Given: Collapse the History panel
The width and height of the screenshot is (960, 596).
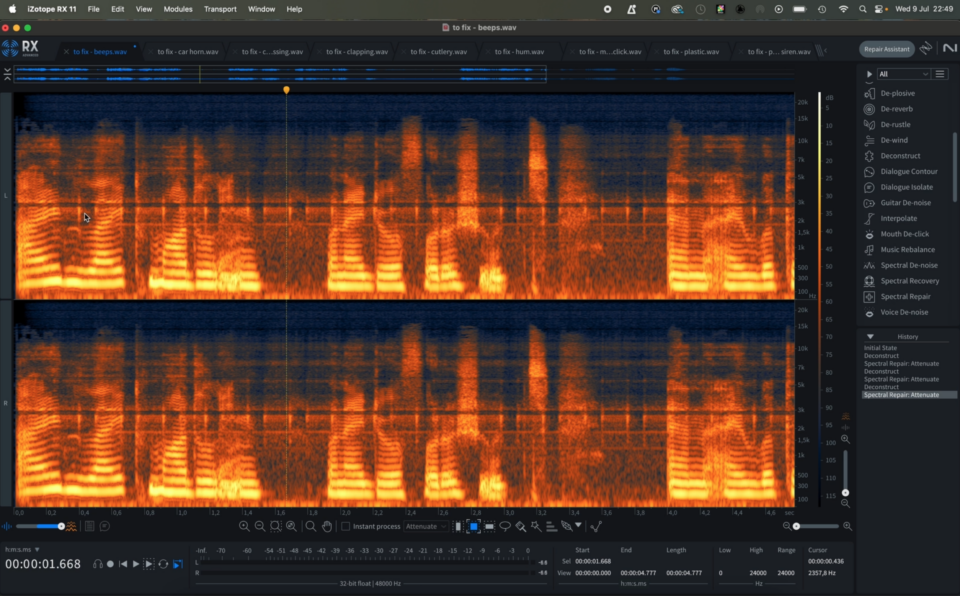Looking at the screenshot, I should (x=870, y=337).
